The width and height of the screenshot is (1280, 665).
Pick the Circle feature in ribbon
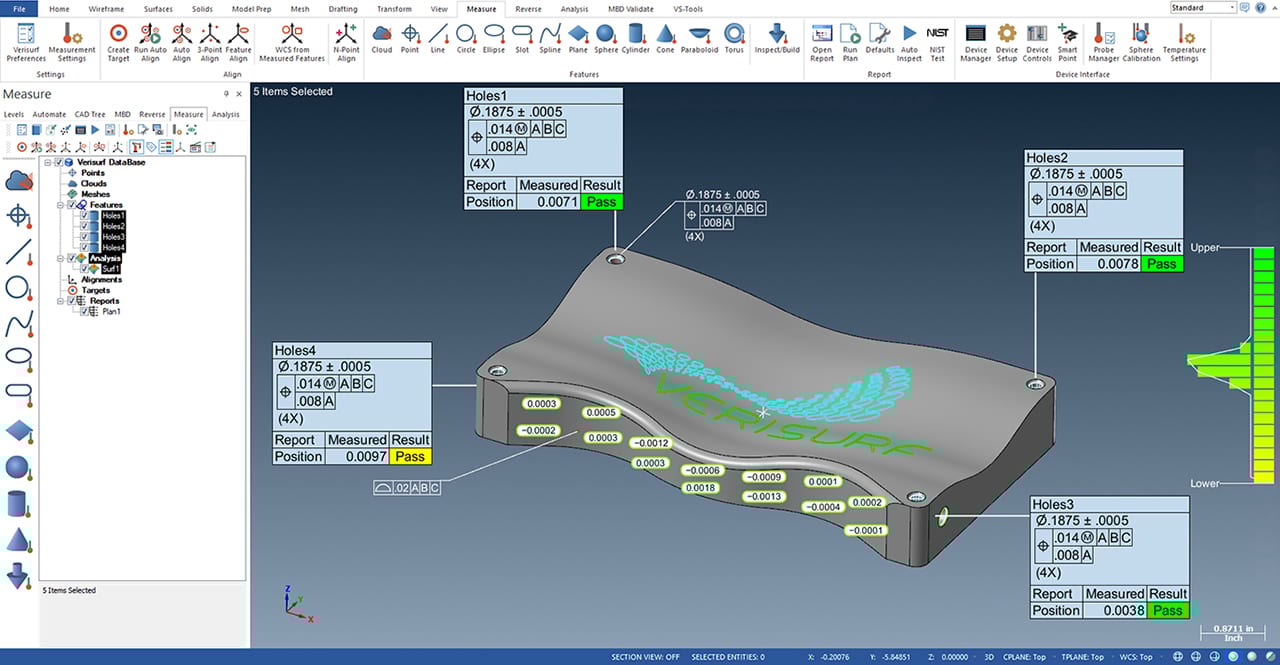[x=466, y=40]
